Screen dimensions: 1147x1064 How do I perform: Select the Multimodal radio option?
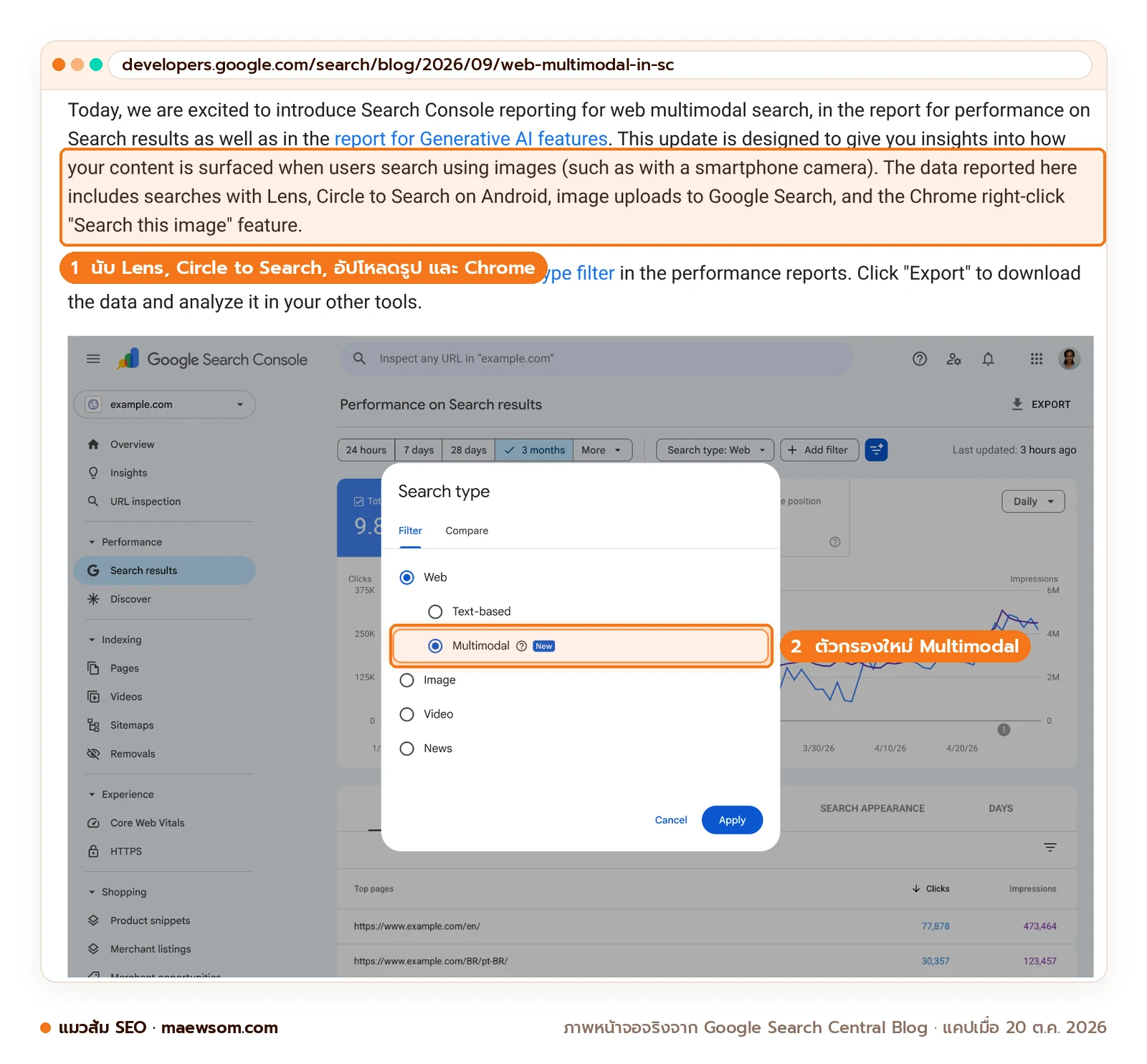(435, 646)
